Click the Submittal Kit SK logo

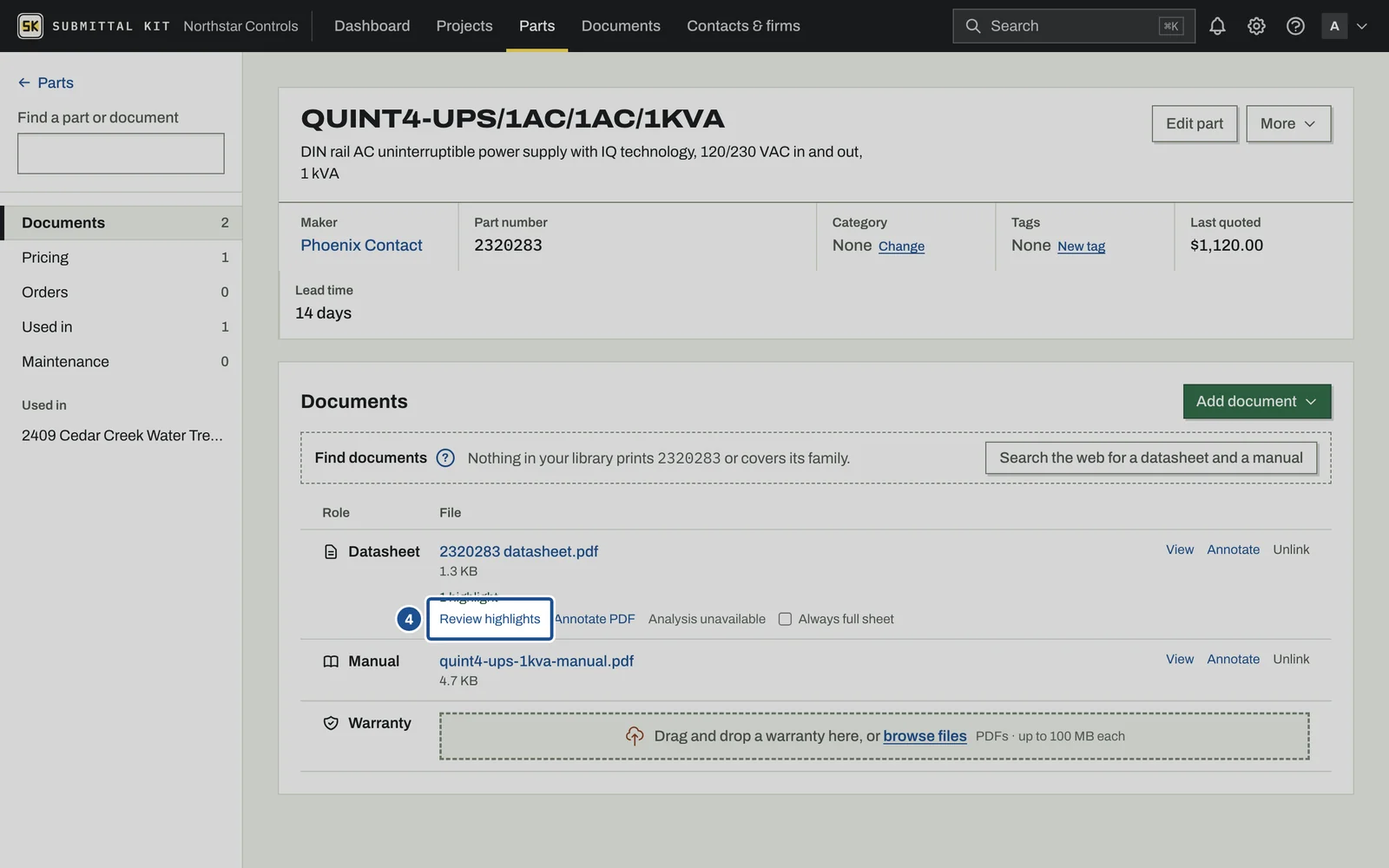30,26
